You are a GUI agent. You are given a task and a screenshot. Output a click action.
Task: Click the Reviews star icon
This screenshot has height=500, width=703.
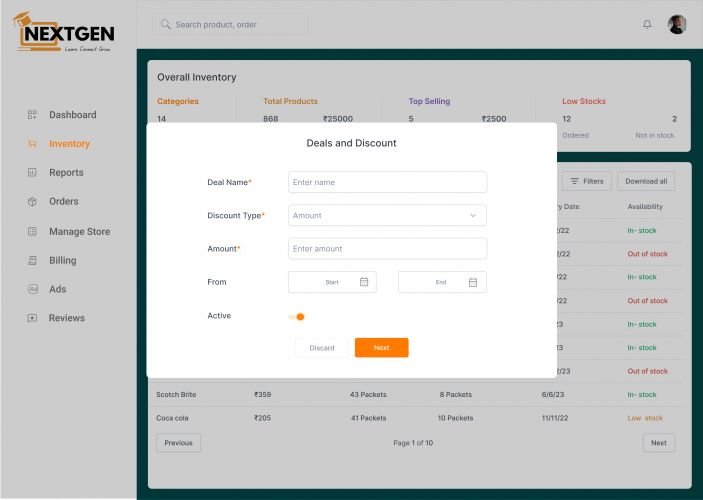tap(32, 318)
